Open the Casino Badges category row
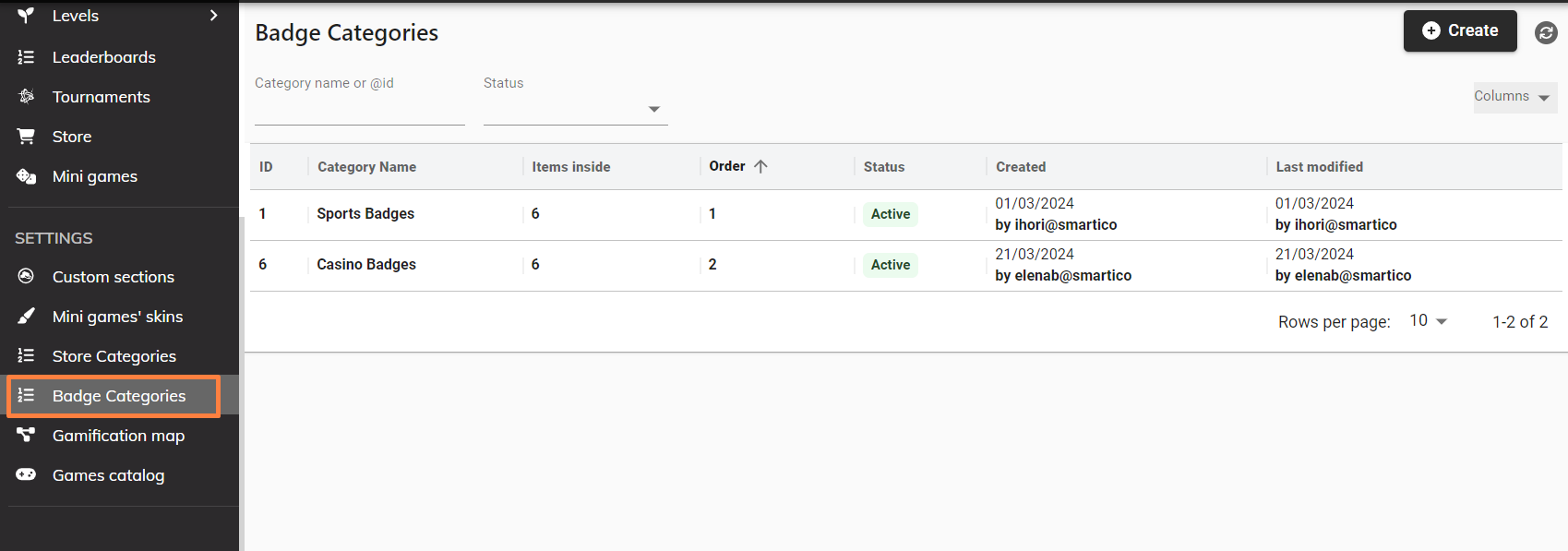Viewport: 1568px width, 551px height. (366, 265)
